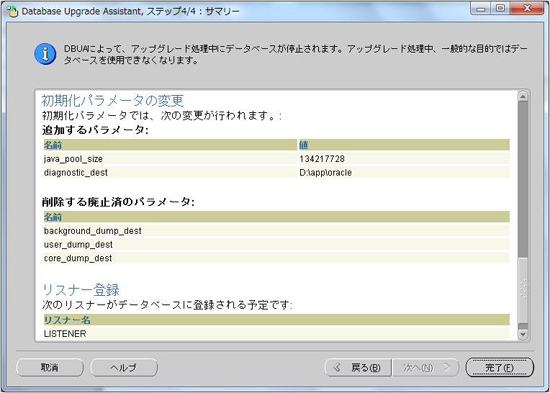This screenshot has width=550, height=393.
Task: Click the scrollbar down arrow
Action: (523, 335)
